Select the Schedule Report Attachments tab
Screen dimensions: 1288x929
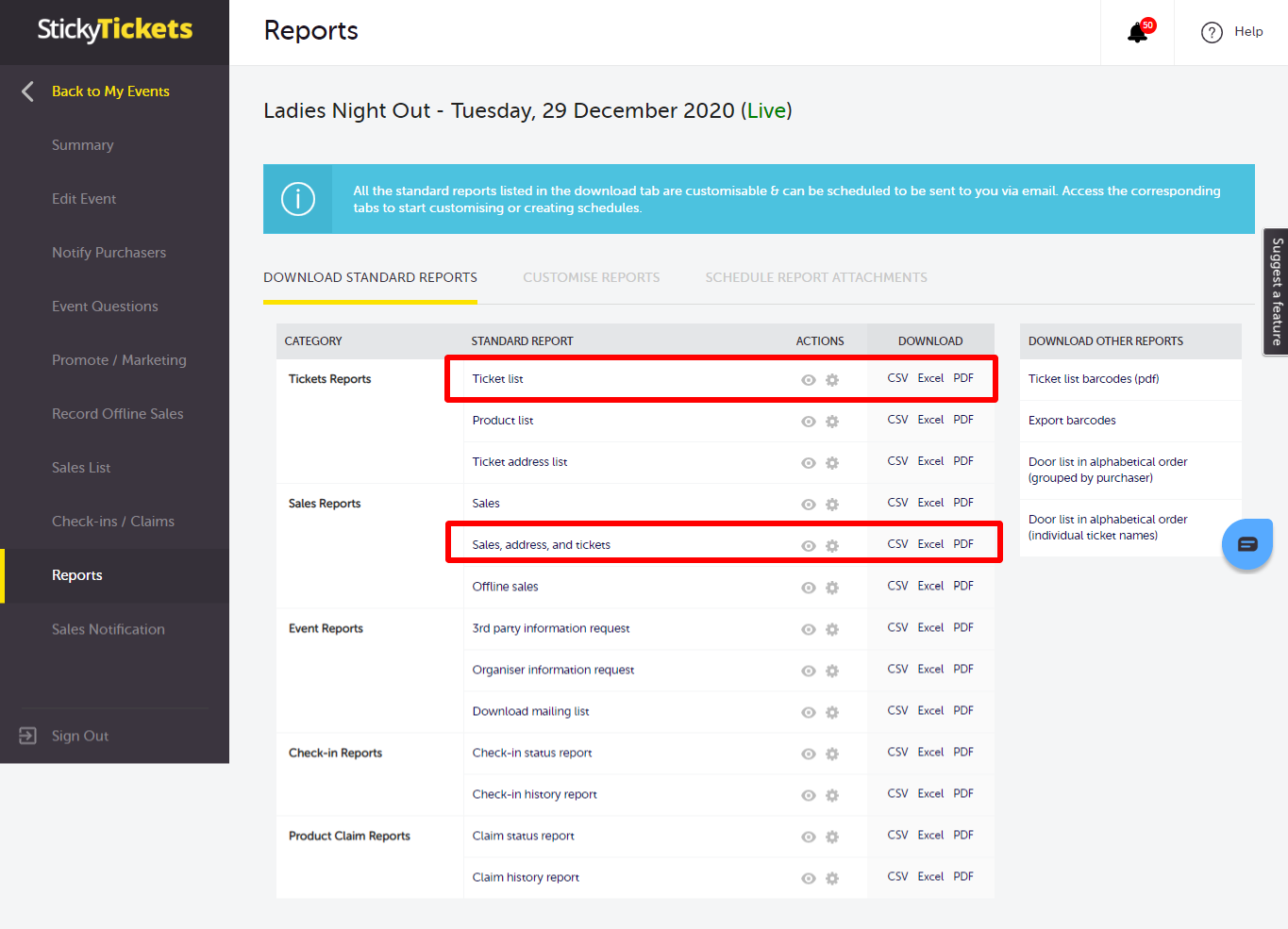(815, 277)
